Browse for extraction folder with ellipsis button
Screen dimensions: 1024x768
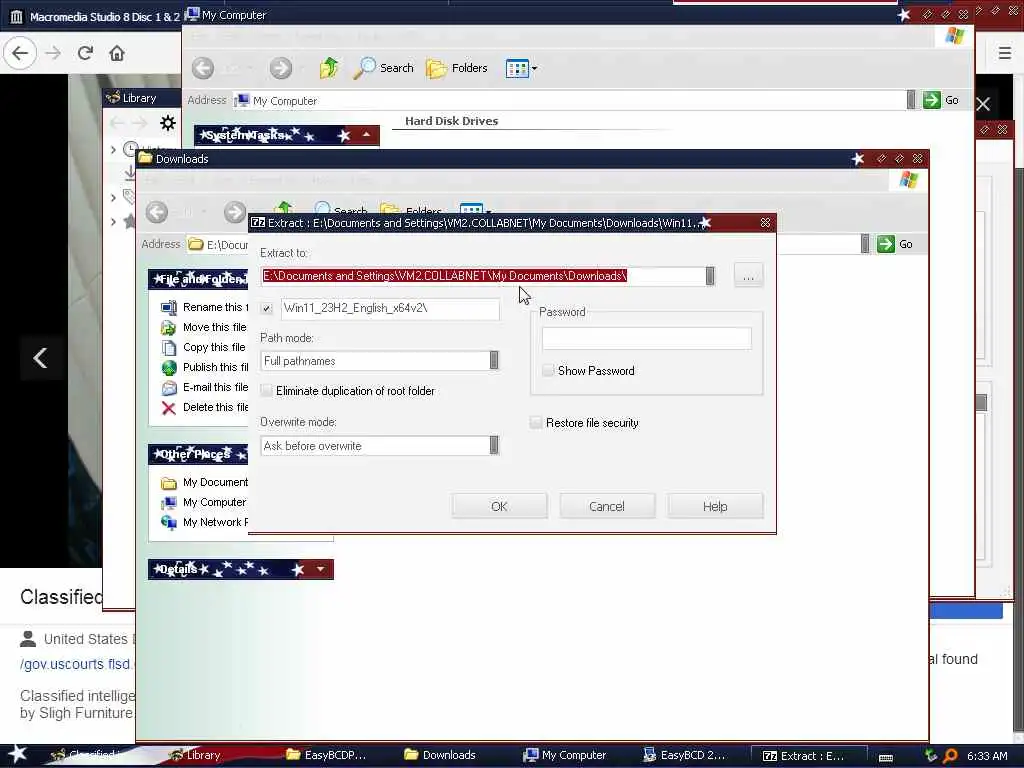point(748,276)
